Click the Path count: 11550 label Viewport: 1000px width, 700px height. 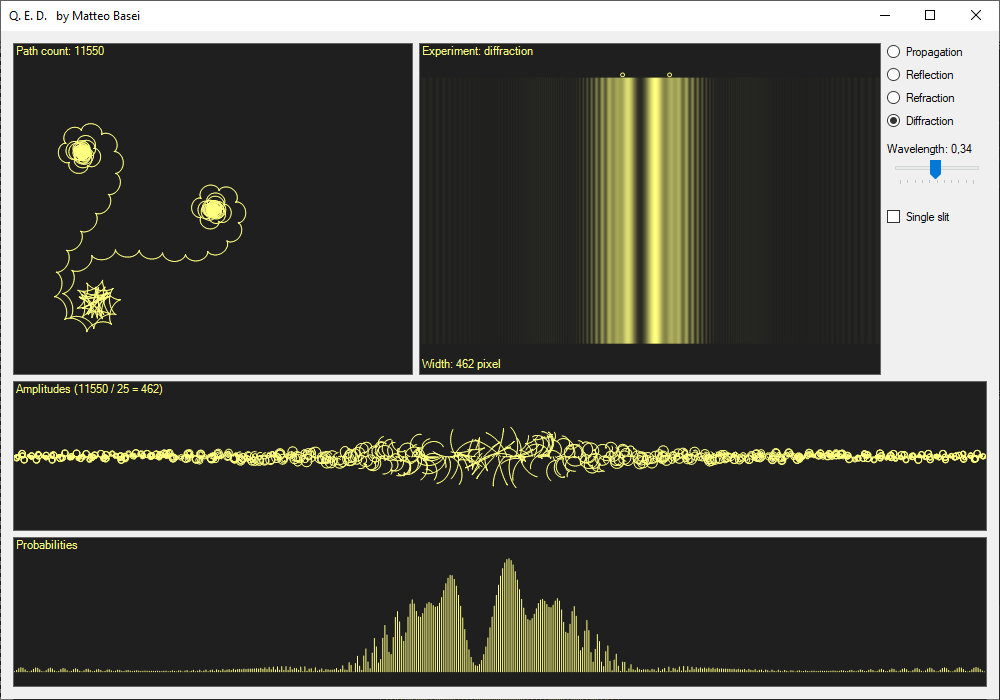(60, 51)
